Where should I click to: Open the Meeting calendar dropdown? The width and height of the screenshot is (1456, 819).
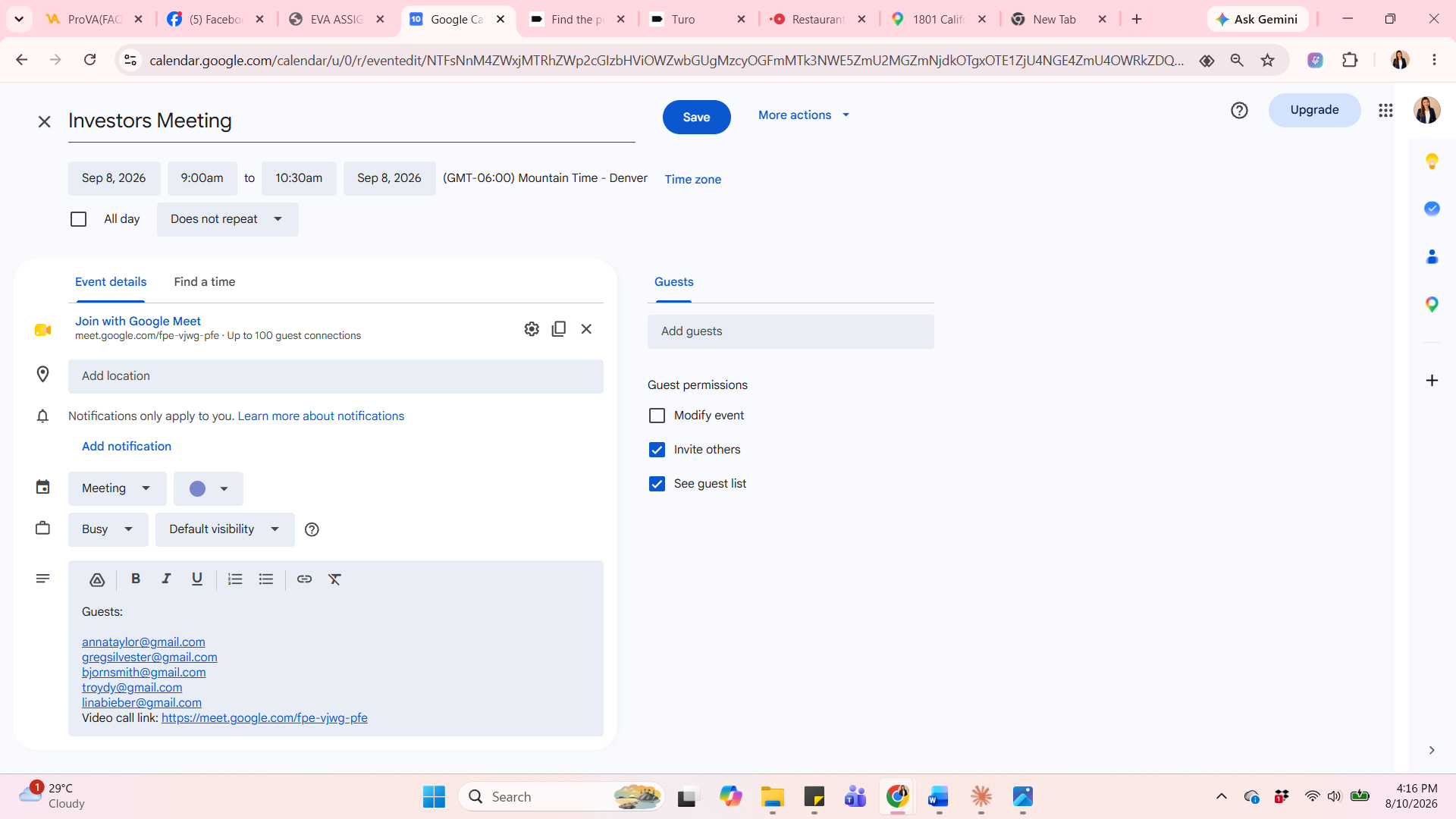pyautogui.click(x=117, y=488)
